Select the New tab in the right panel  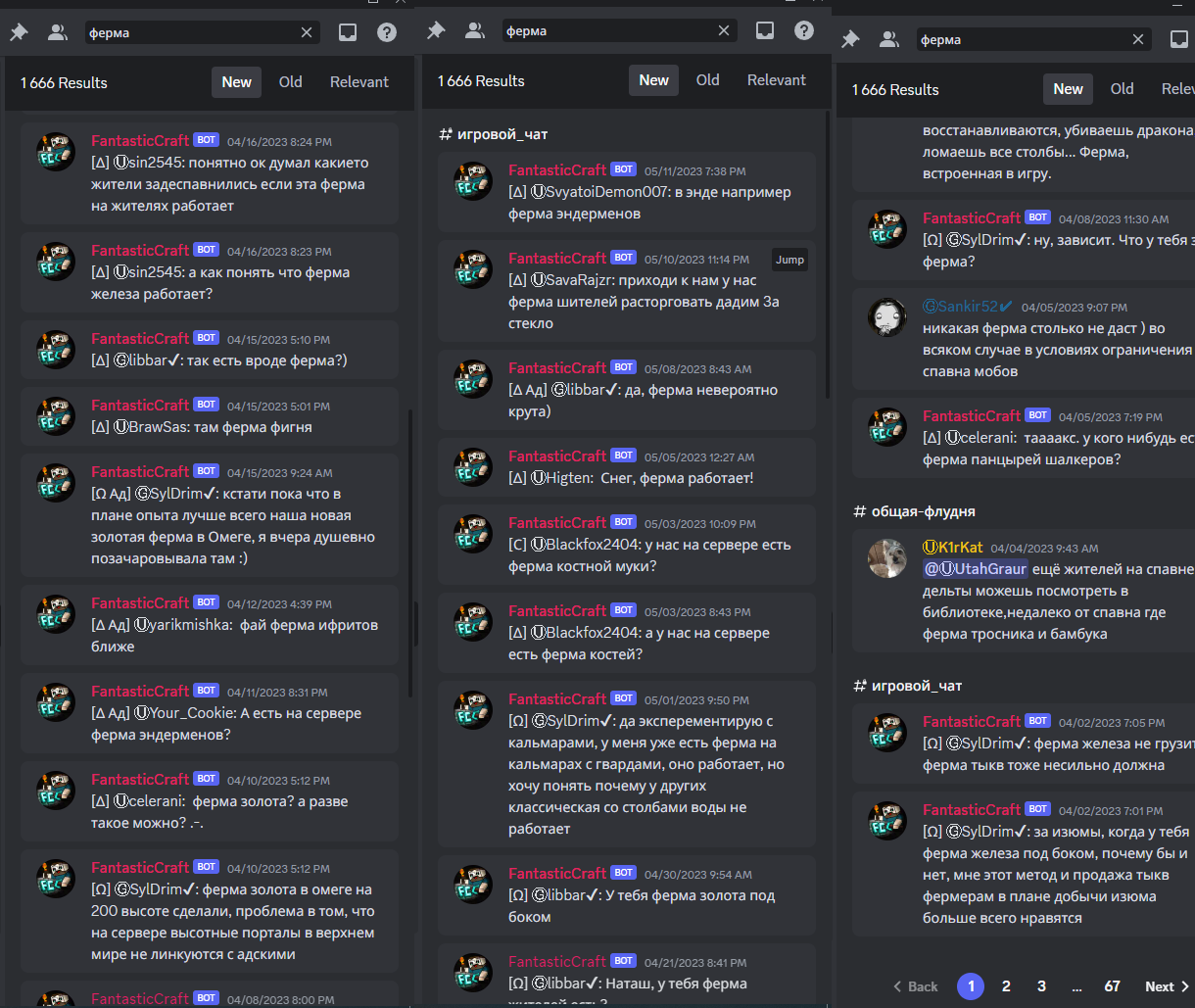[x=1068, y=89]
